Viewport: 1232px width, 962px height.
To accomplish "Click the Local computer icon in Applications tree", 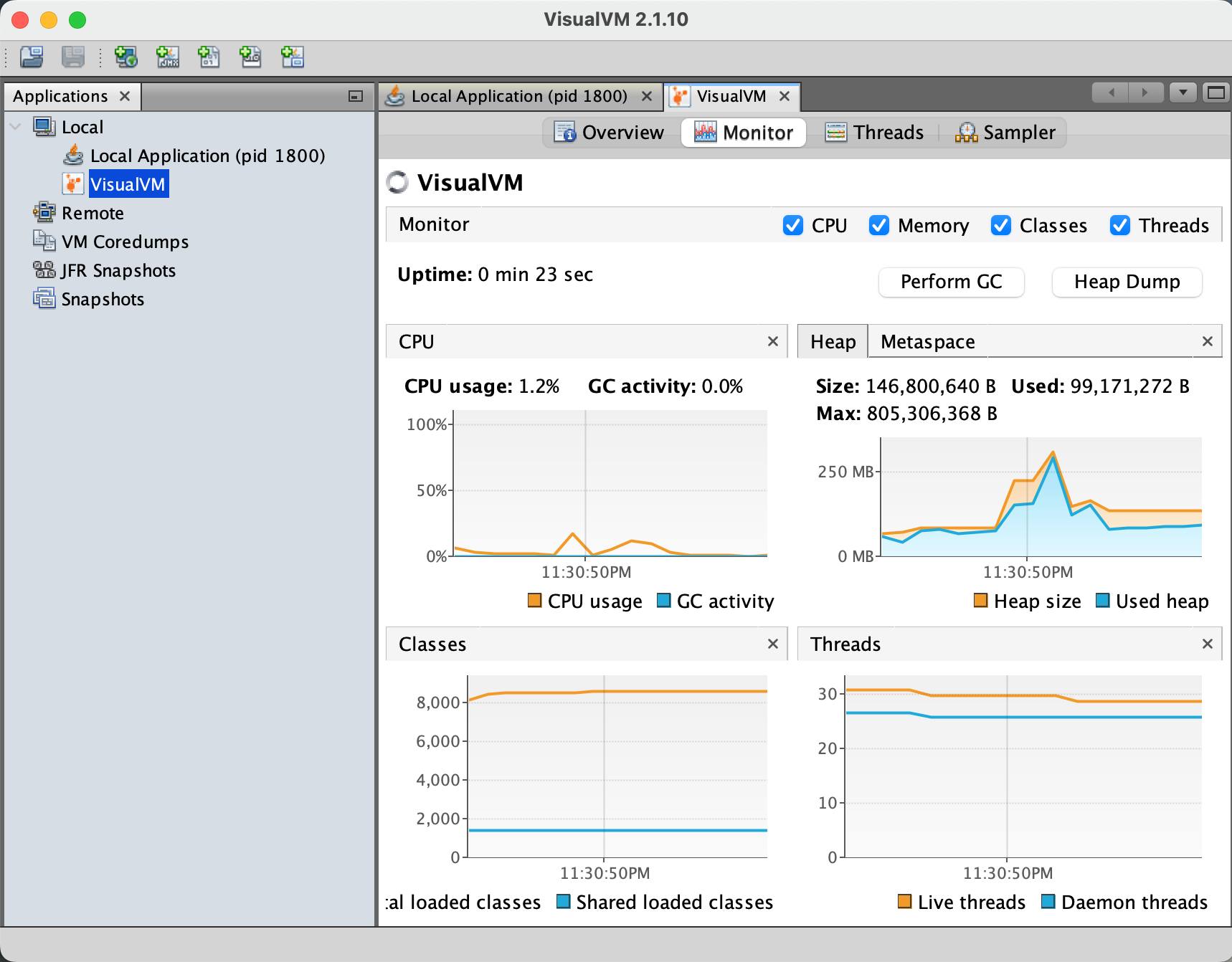I will 44,127.
